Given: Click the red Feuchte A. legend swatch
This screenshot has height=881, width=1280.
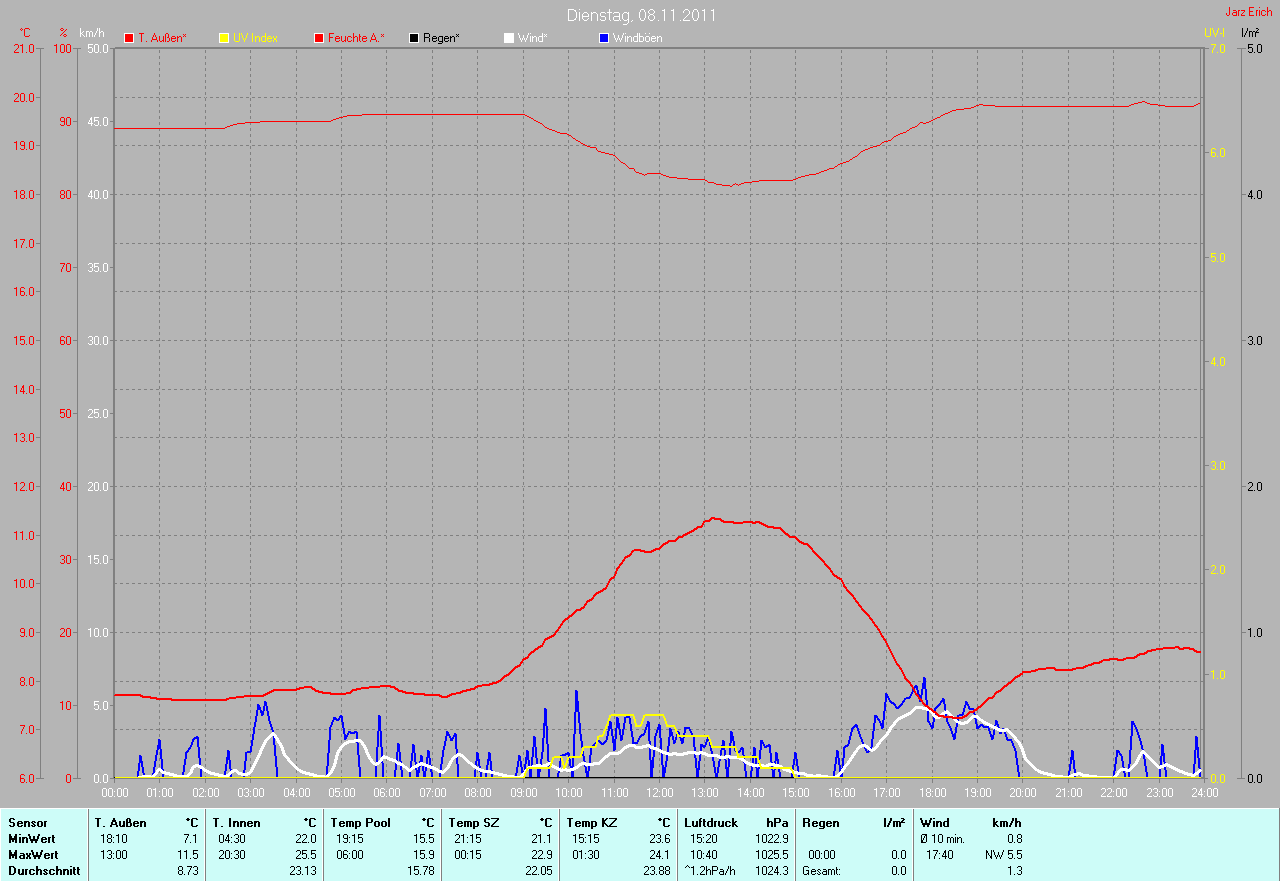Looking at the screenshot, I should 319,38.
